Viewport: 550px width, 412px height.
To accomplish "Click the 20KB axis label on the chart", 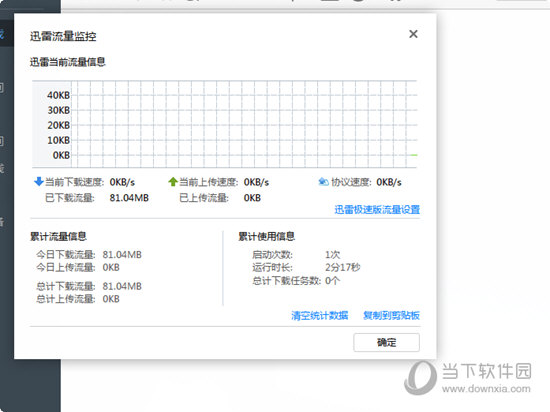I will 59,125.
